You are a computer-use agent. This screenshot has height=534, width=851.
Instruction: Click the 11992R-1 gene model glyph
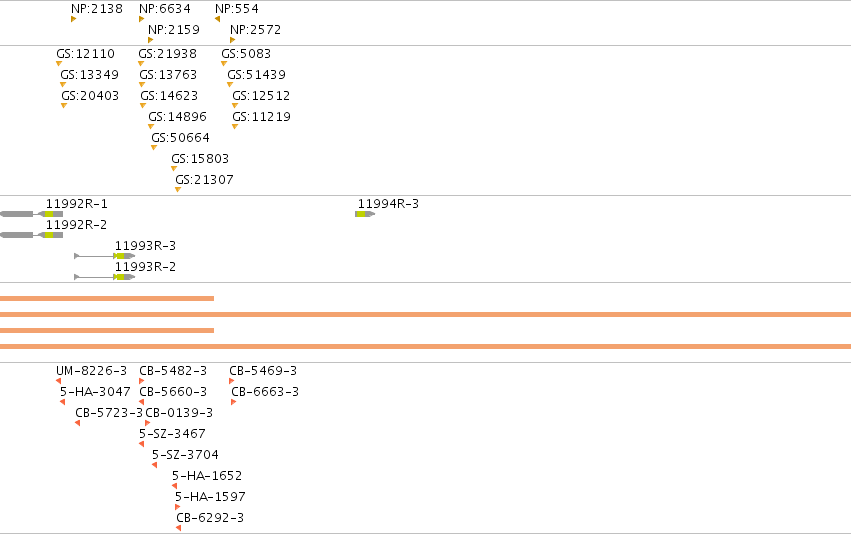[x=31, y=214]
